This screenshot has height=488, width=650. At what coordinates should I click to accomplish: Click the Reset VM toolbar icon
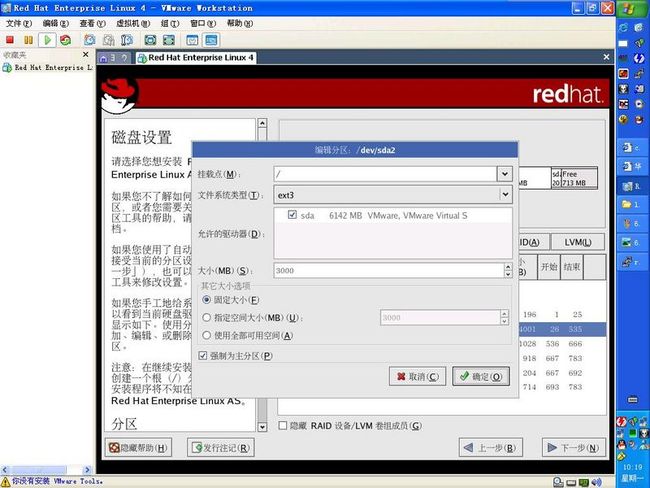(x=65, y=40)
